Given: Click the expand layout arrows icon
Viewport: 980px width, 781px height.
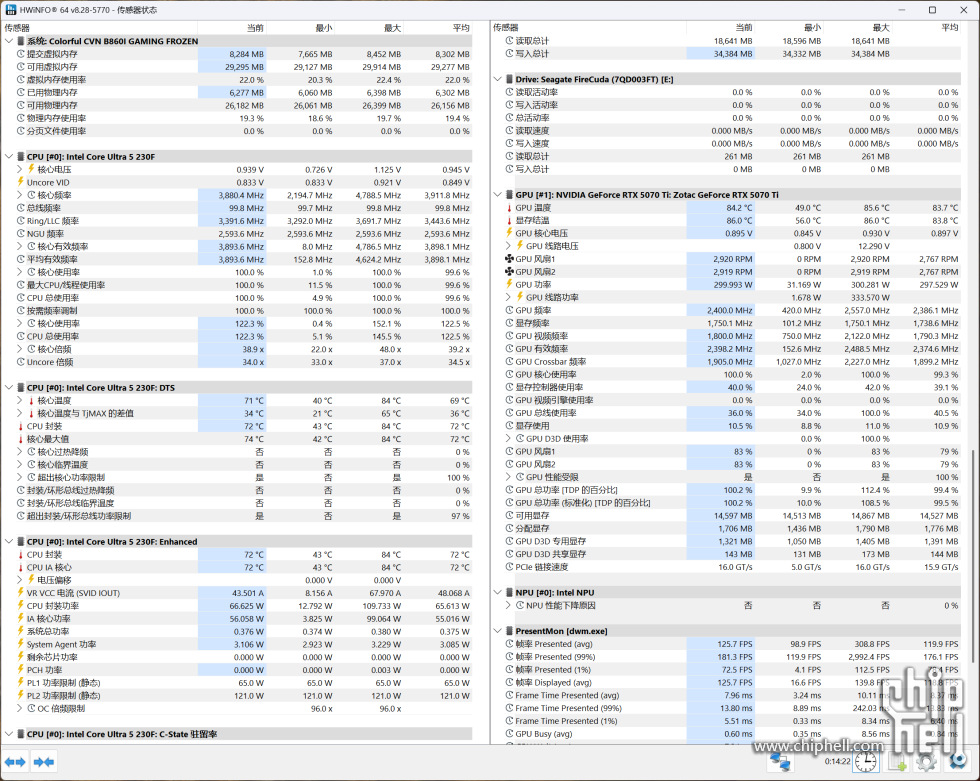Looking at the screenshot, I should pos(15,761).
